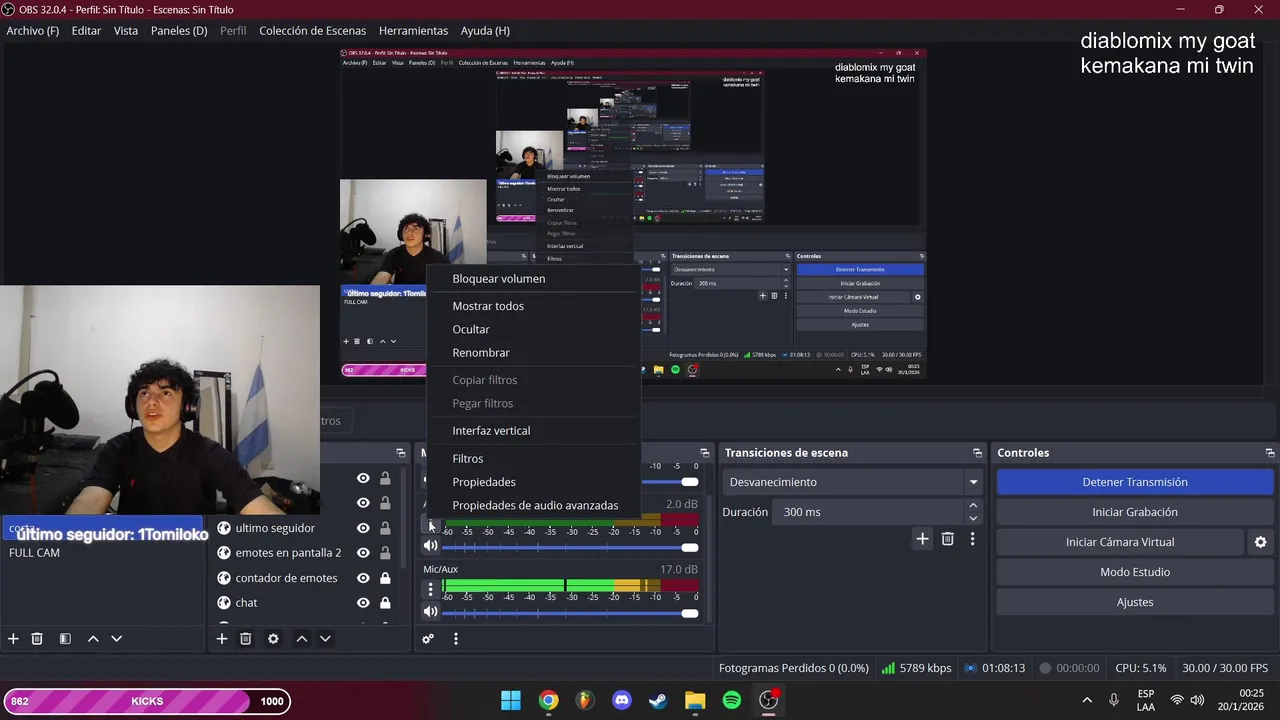
Task: Toggle lock on ultimo seguidor source
Action: pos(385,528)
